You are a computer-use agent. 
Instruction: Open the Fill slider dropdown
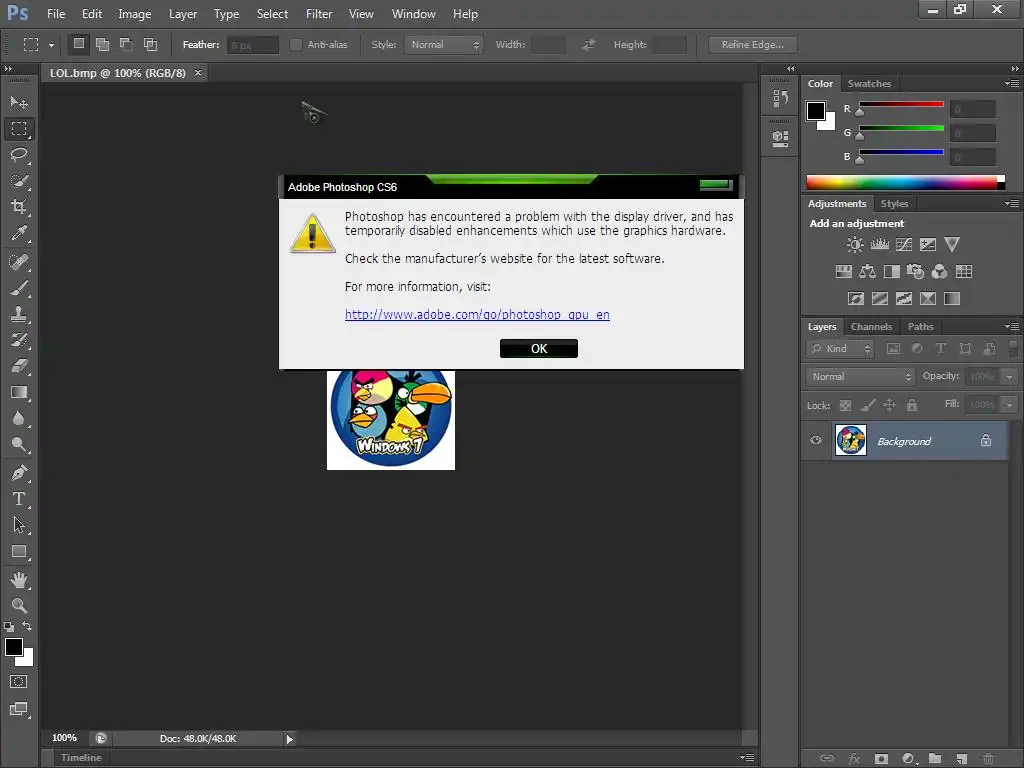coord(1010,405)
